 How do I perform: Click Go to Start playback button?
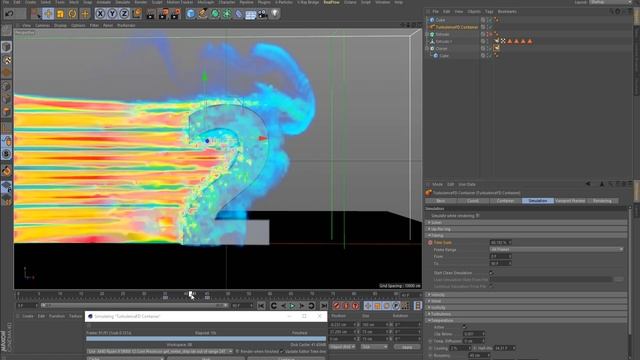261,306
